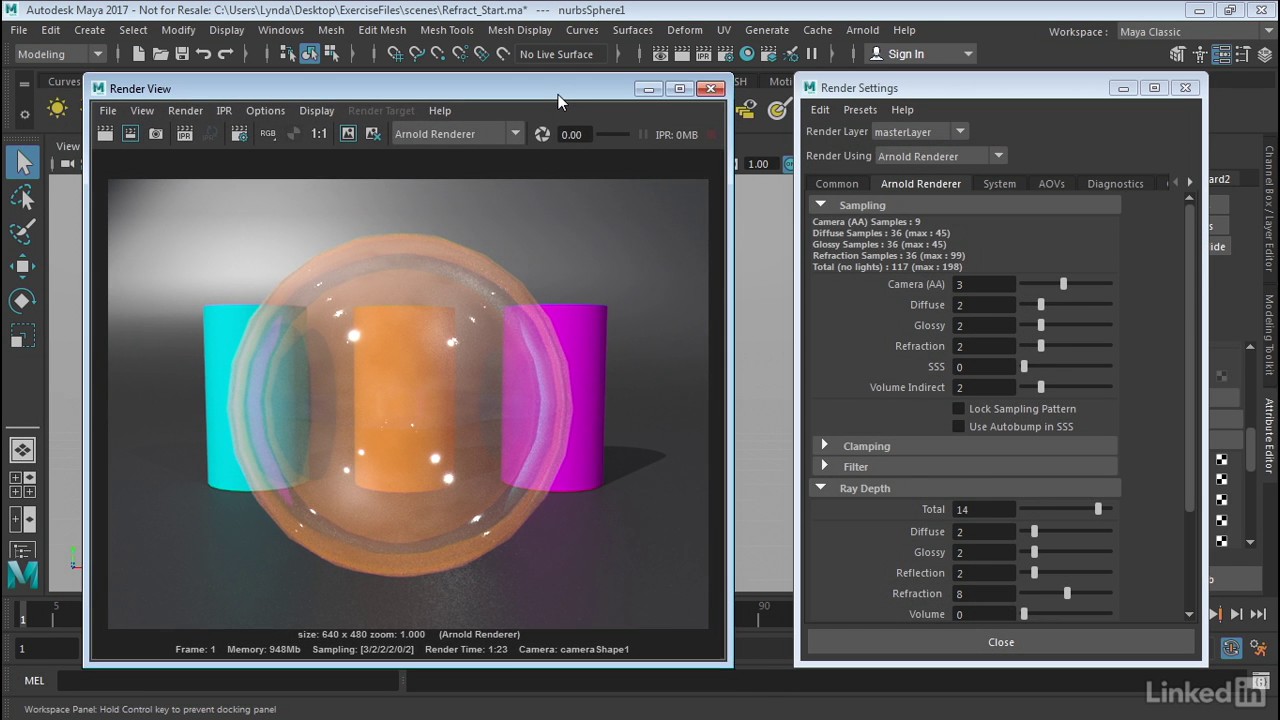Screen dimensions: 1280x720
Task: Set the render to 1:1 real size
Action: point(319,134)
